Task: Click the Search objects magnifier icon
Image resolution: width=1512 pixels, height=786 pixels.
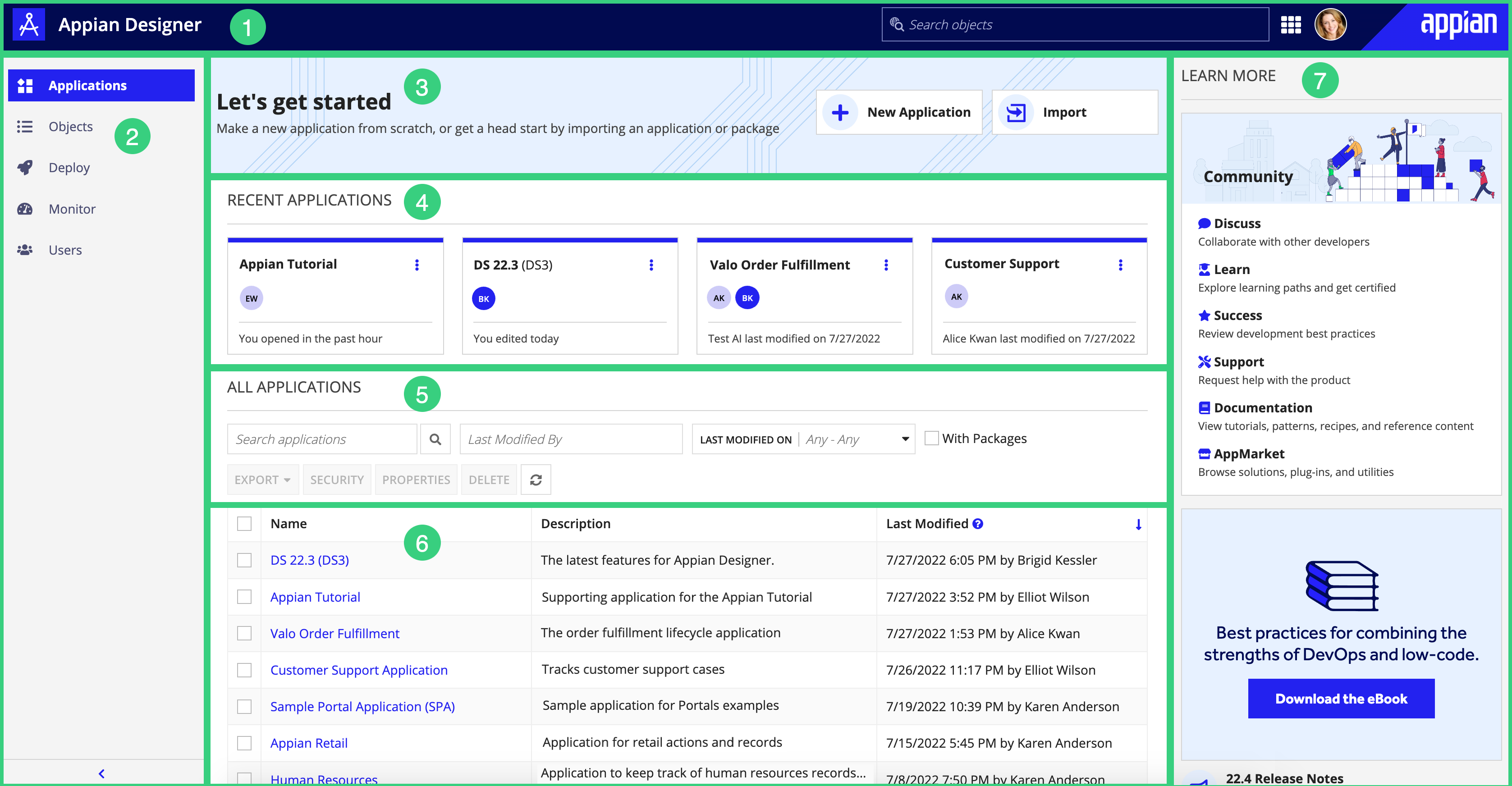Action: click(898, 25)
